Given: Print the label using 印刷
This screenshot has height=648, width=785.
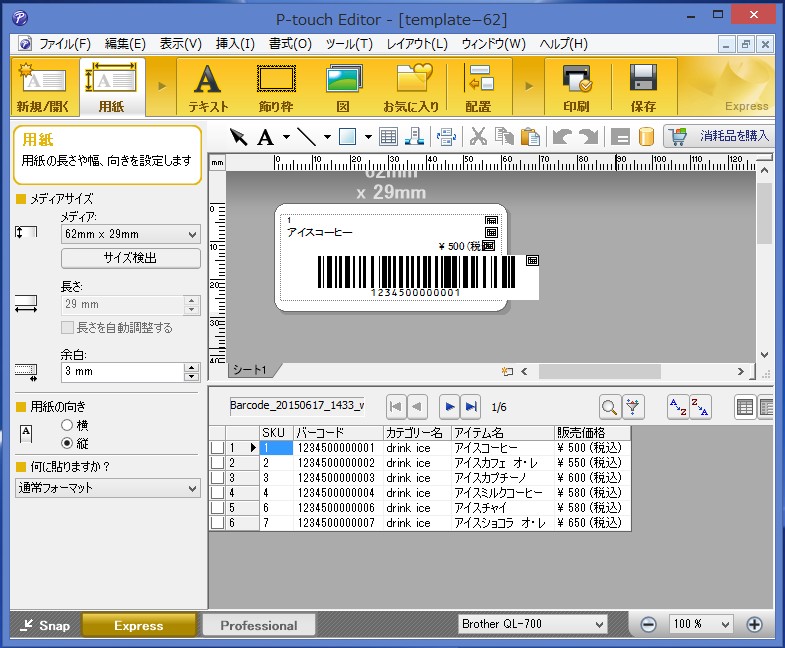Looking at the screenshot, I should 577,88.
